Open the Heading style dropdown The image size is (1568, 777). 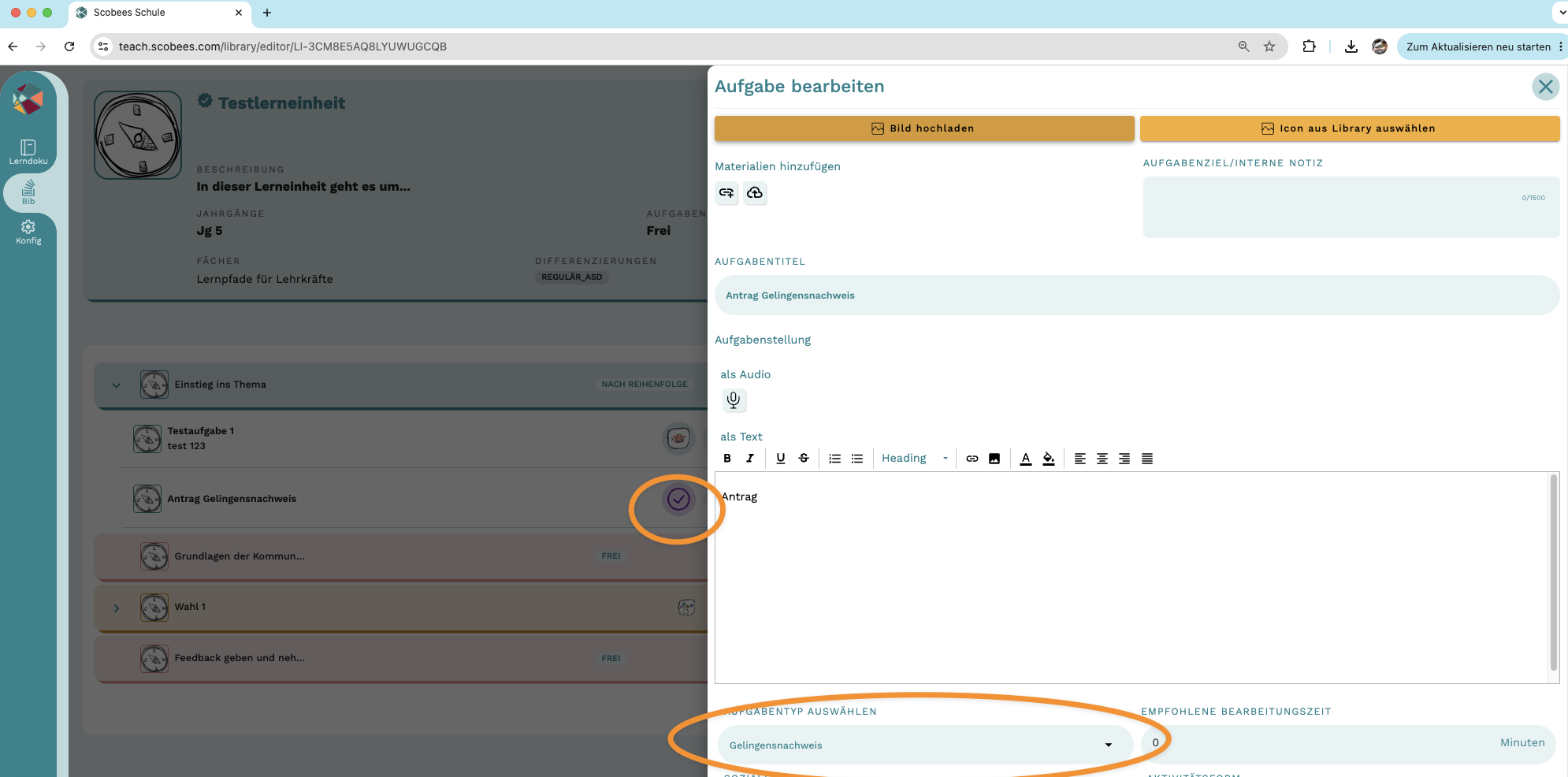tap(915, 459)
